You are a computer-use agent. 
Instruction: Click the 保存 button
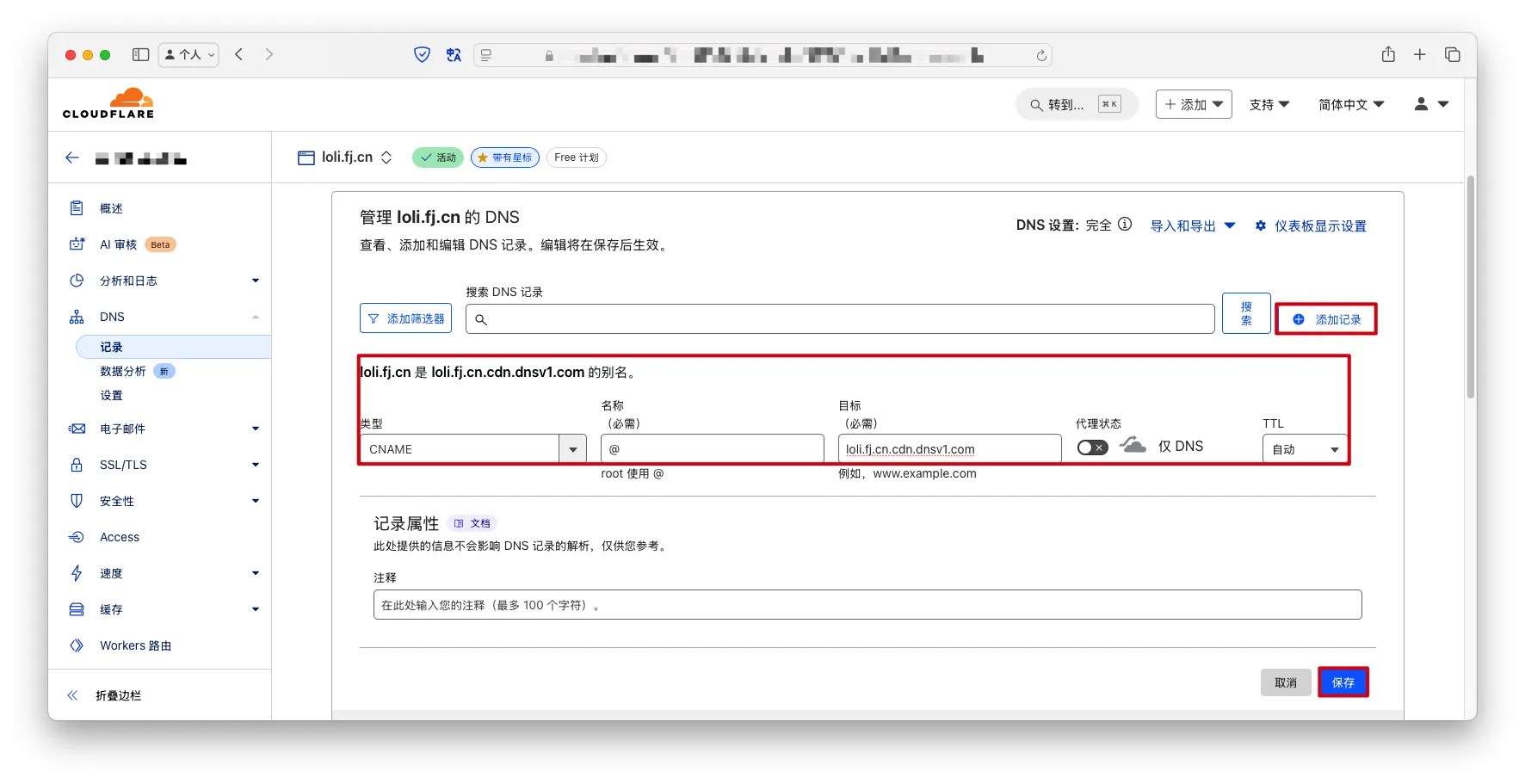[x=1343, y=682]
